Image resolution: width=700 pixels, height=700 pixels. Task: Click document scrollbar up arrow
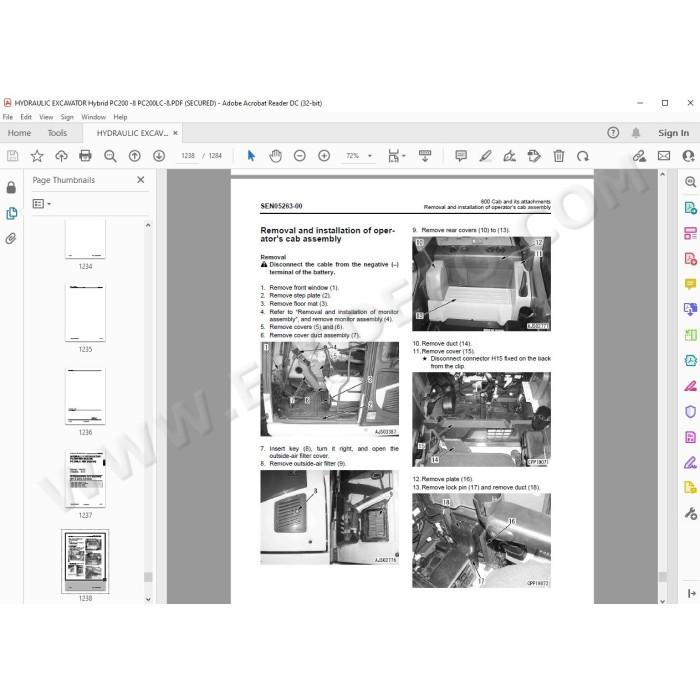(662, 175)
